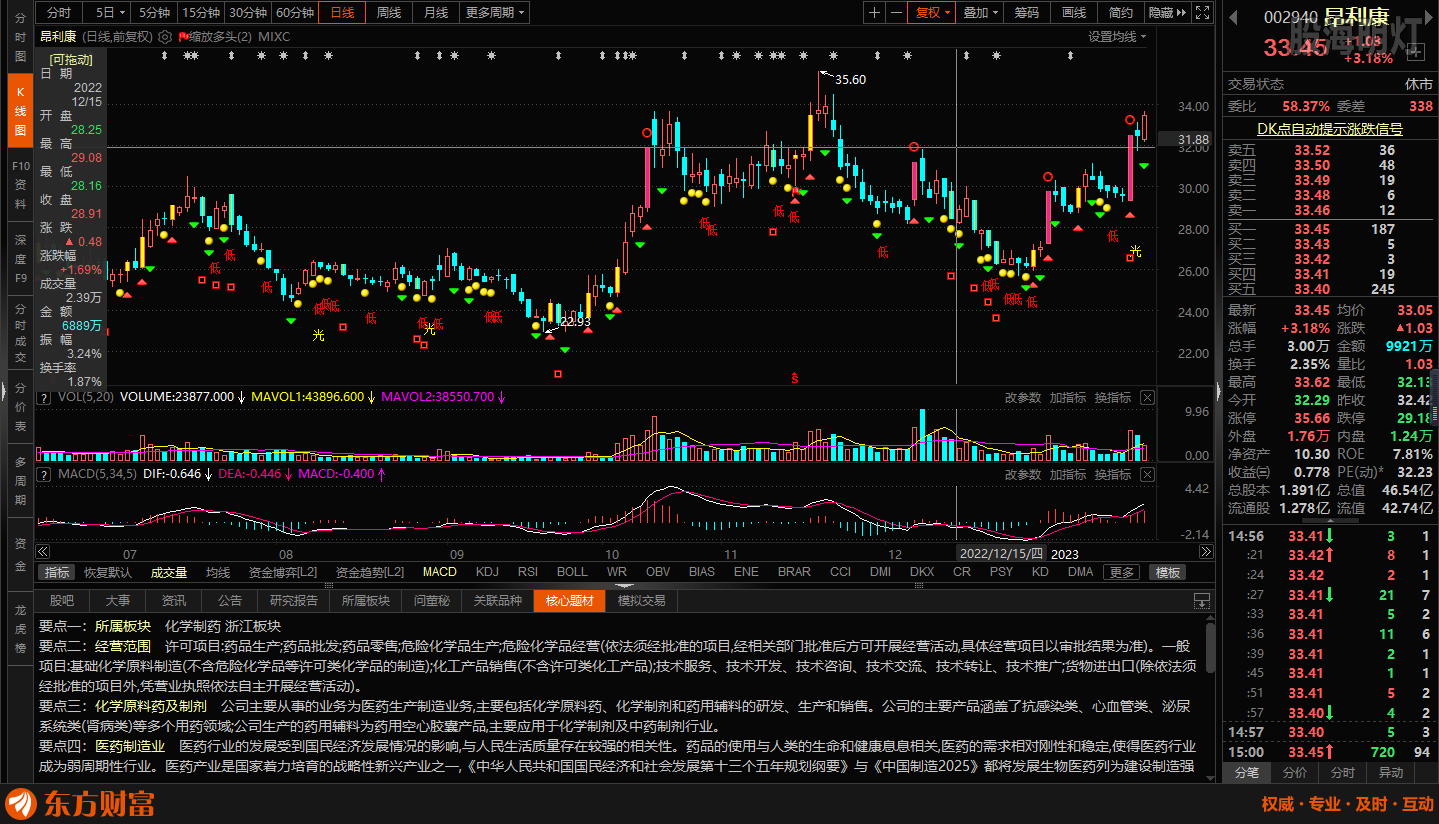
Task: Switch chart to 60分钟 period
Action: [295, 13]
